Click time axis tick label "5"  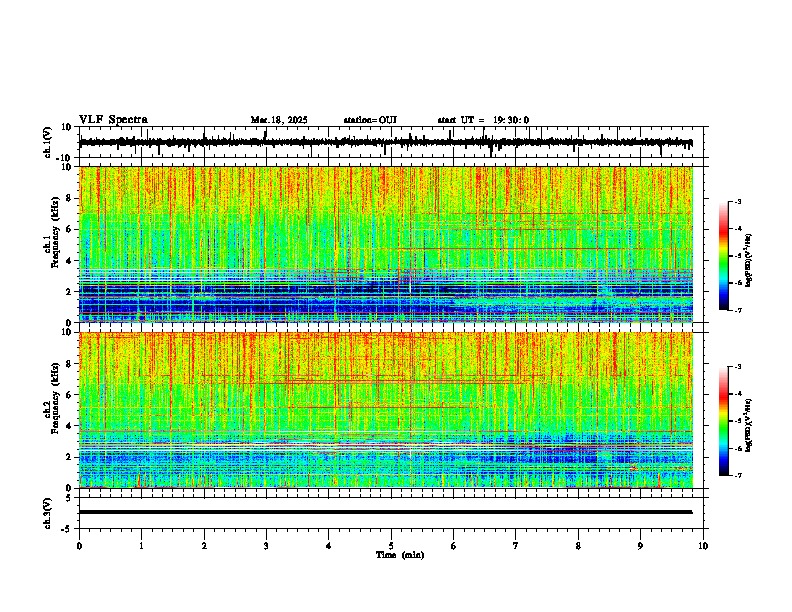391,546
